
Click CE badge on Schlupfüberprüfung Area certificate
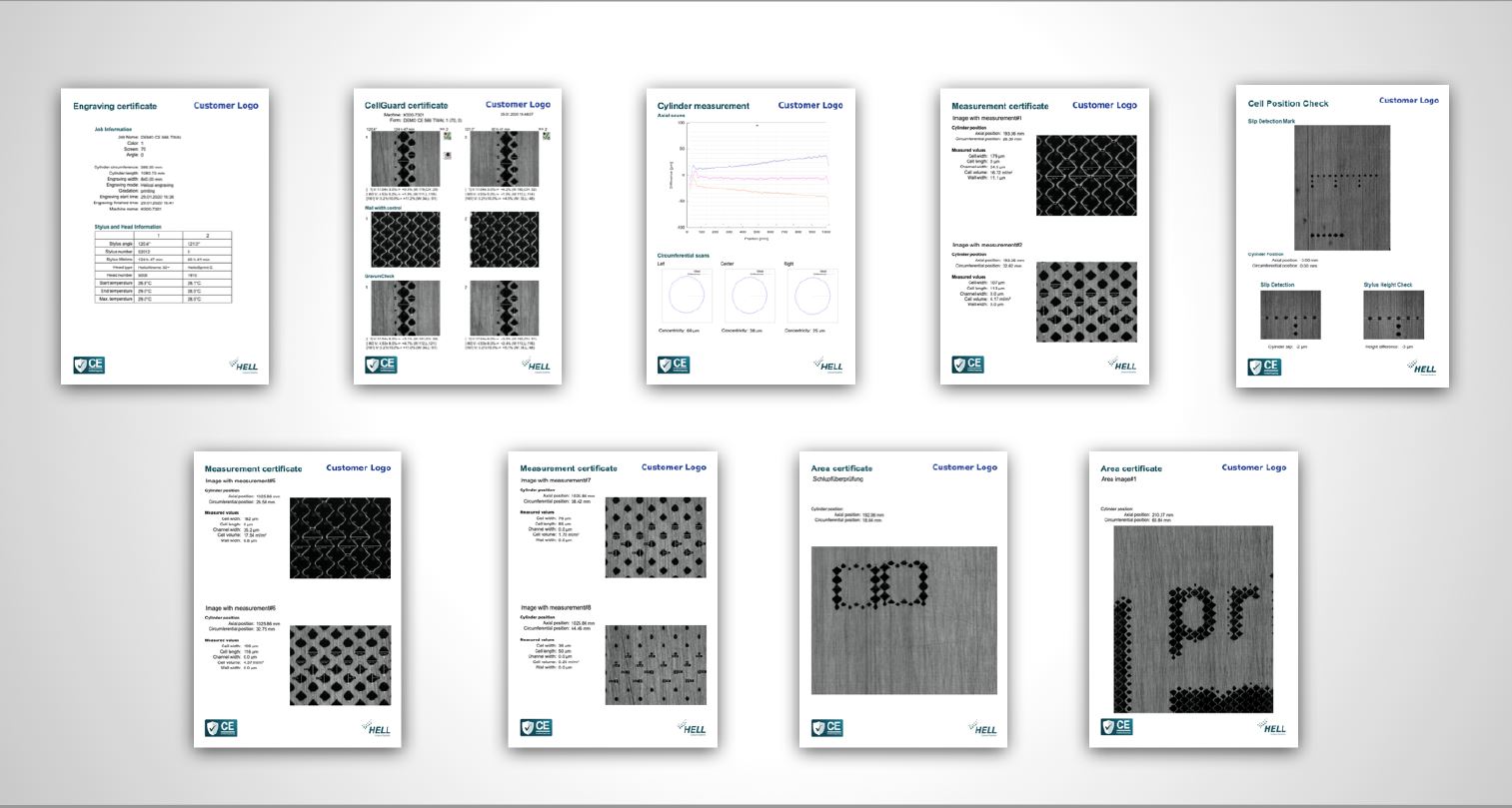click(826, 727)
